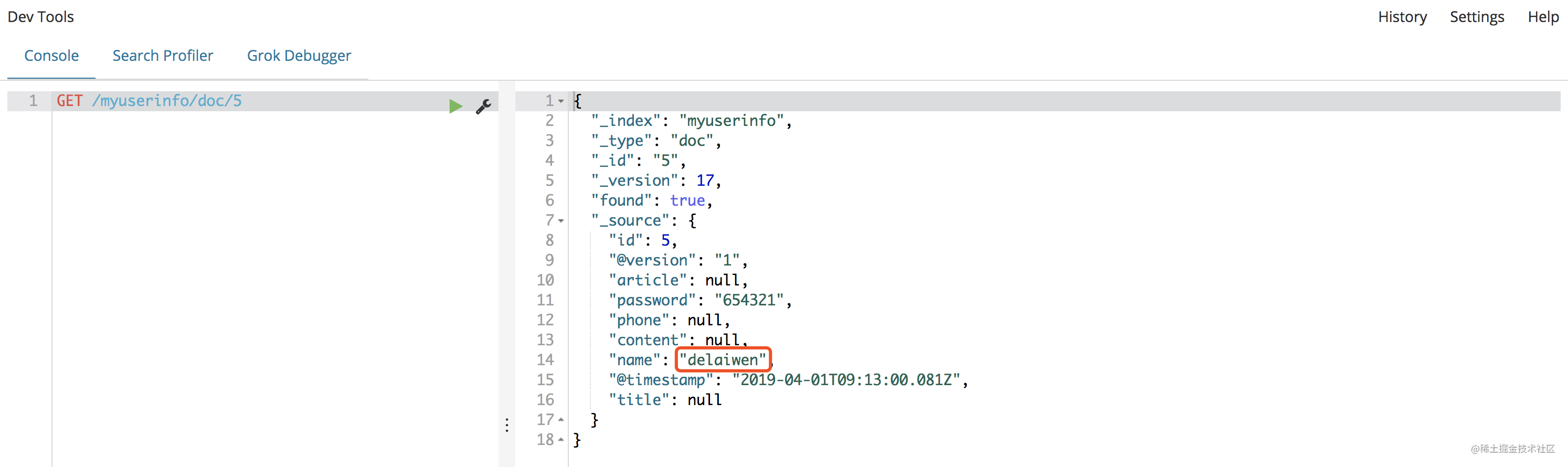Viewport: 1568px width, 467px height.
Task: Open the Help link
Action: 1543,17
